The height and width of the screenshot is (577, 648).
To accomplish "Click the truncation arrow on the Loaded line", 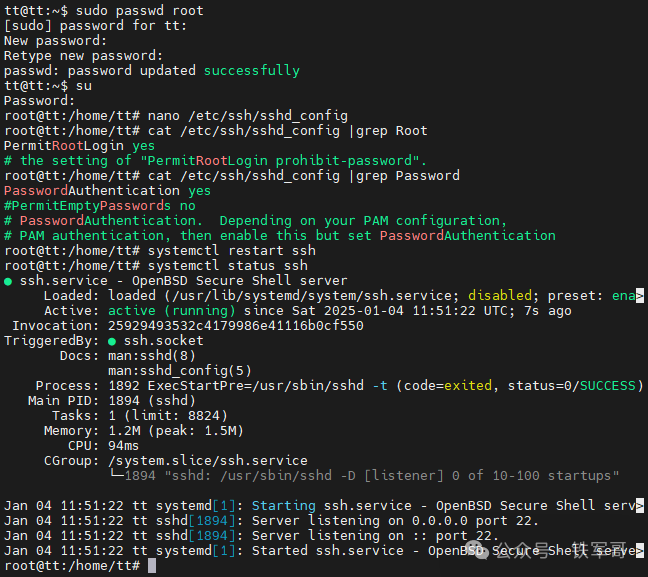I will coord(640,296).
